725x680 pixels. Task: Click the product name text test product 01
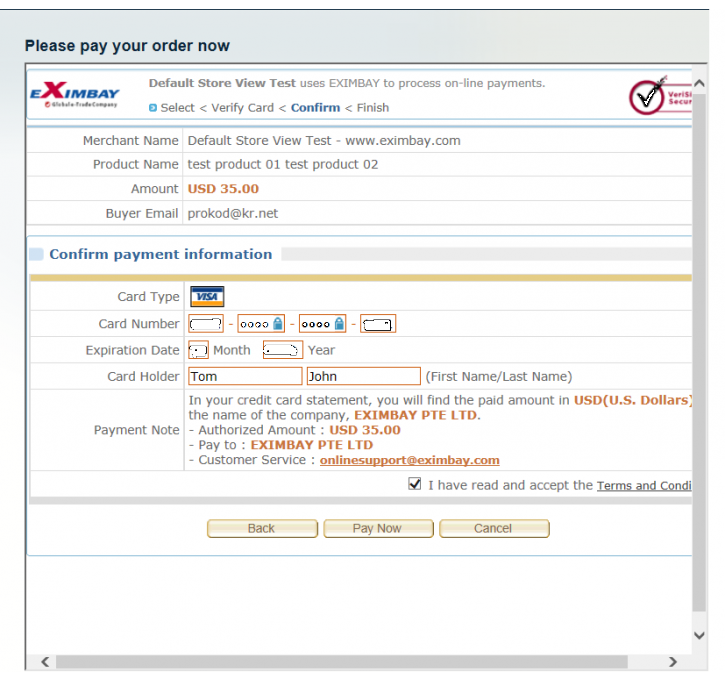click(233, 165)
